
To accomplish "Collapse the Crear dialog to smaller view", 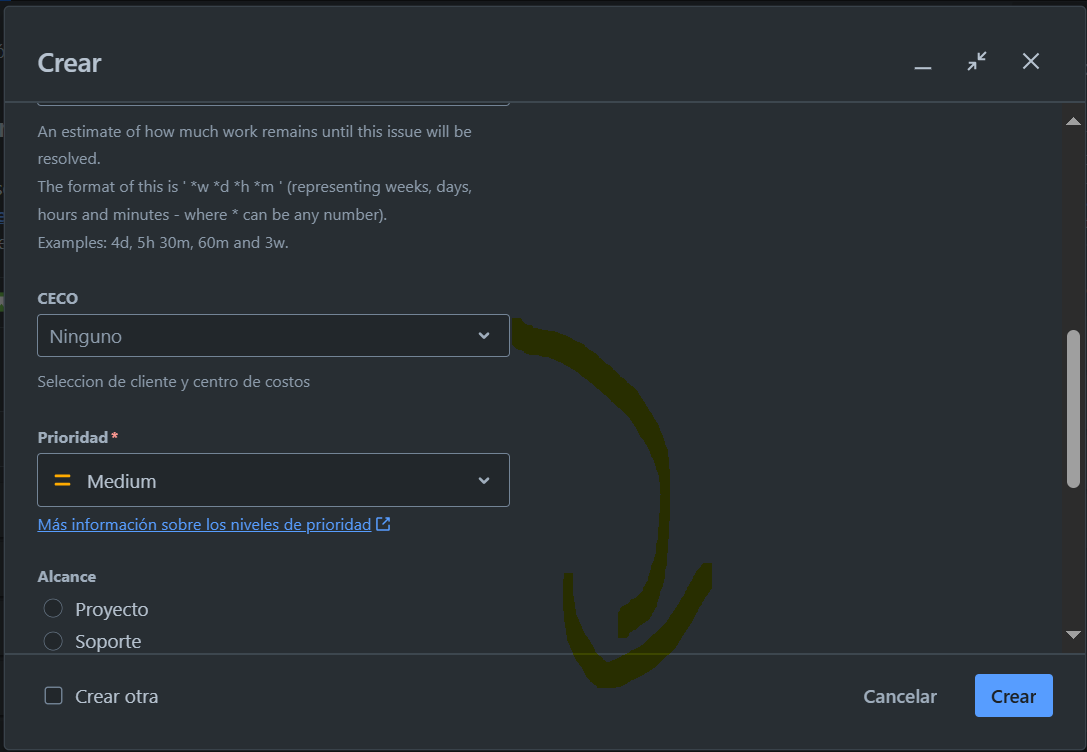I will pyautogui.click(x=977, y=62).
